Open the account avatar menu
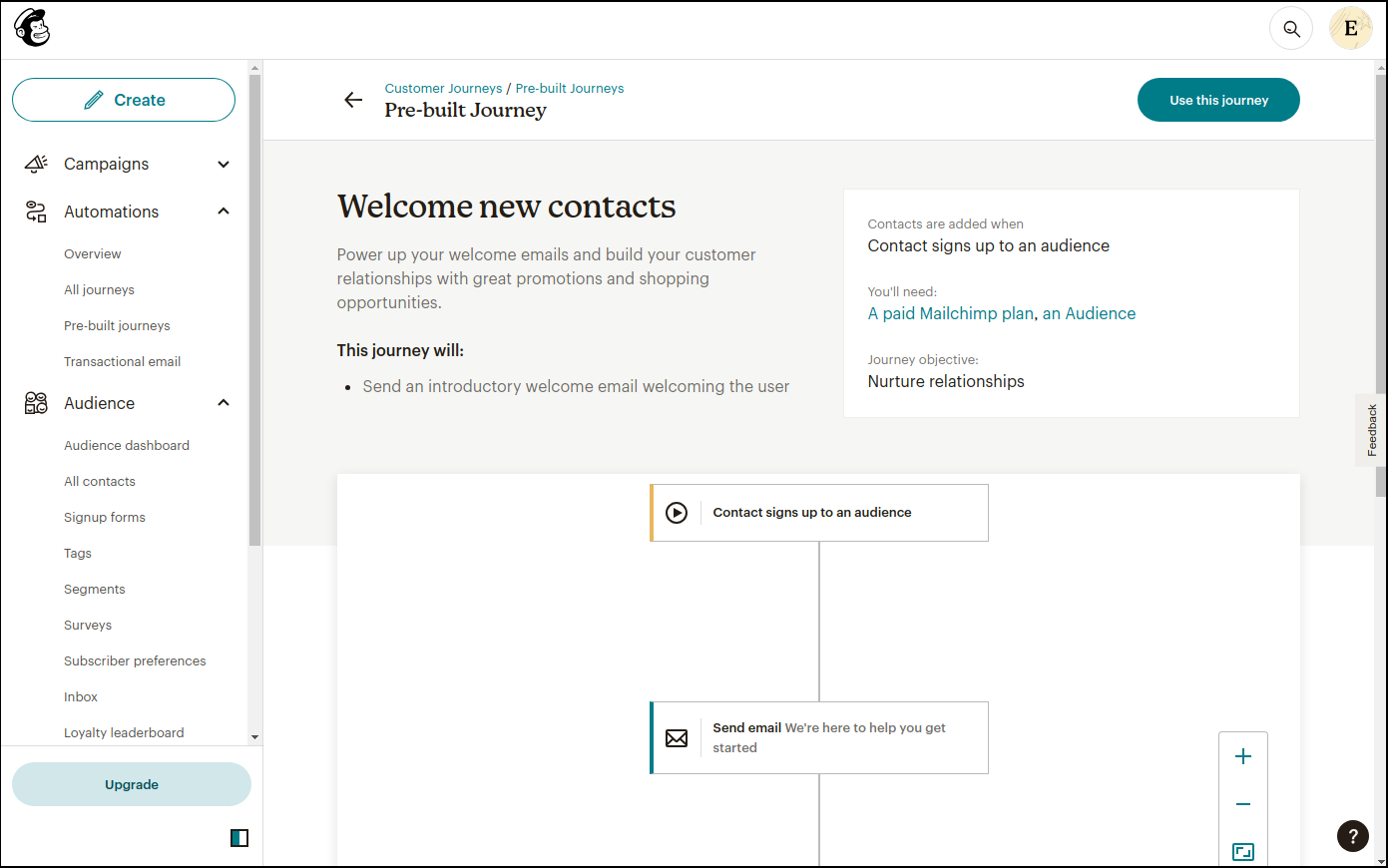This screenshot has height=868, width=1388. pos(1351,29)
